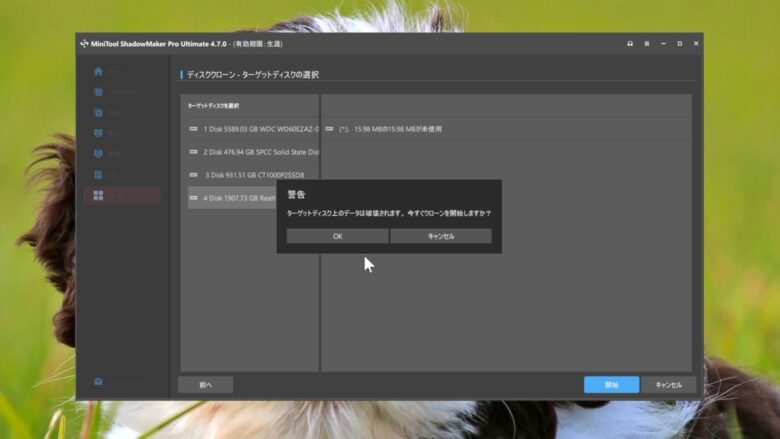Confirm the warning dialog with OK
The image size is (780, 439).
[337, 236]
